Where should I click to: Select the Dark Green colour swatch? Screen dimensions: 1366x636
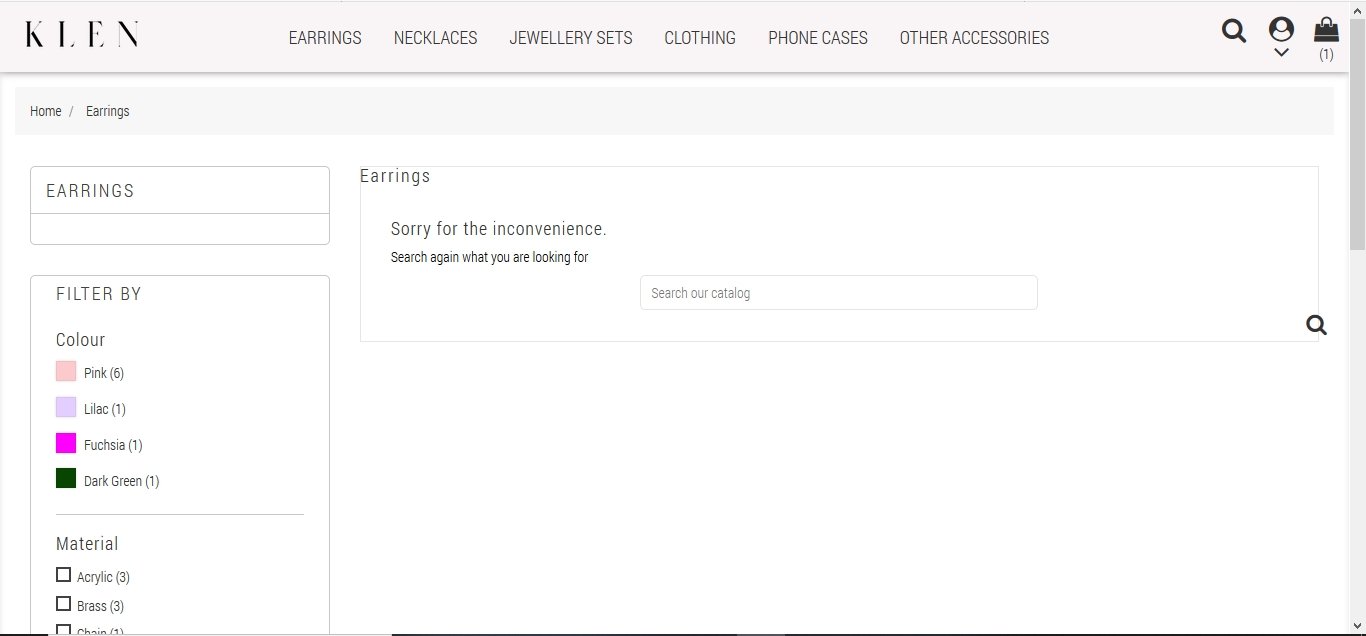pos(66,478)
